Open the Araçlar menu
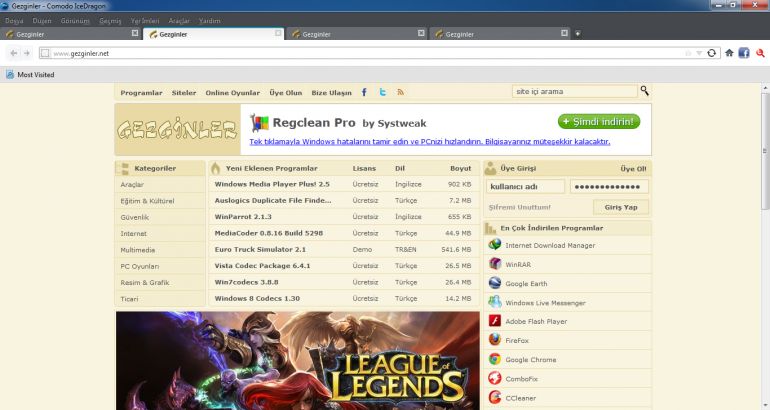The image size is (770, 410). coord(179,21)
